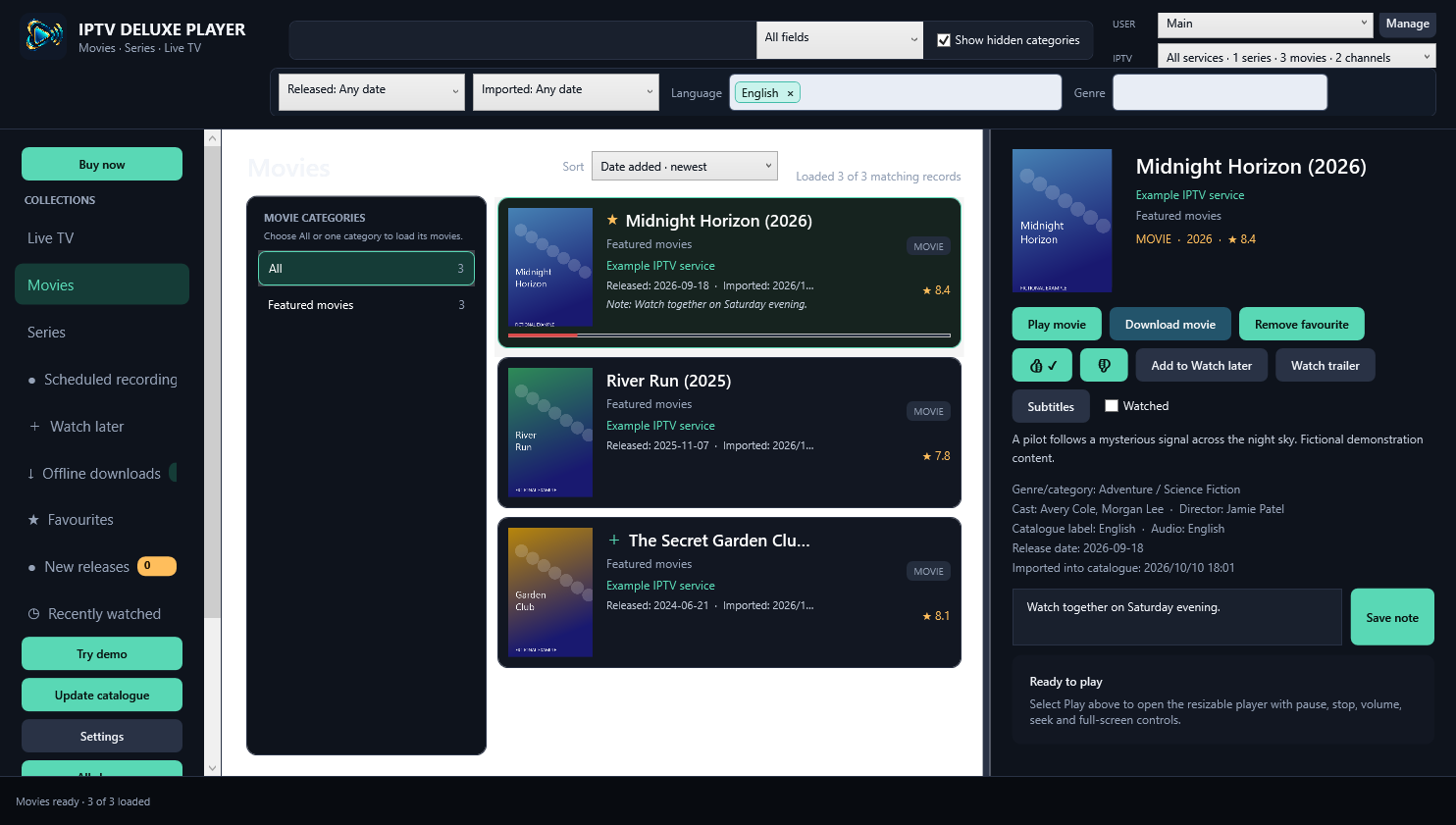The height and width of the screenshot is (825, 1456).
Task: Remove the English language tag with its x
Action: coord(790,93)
